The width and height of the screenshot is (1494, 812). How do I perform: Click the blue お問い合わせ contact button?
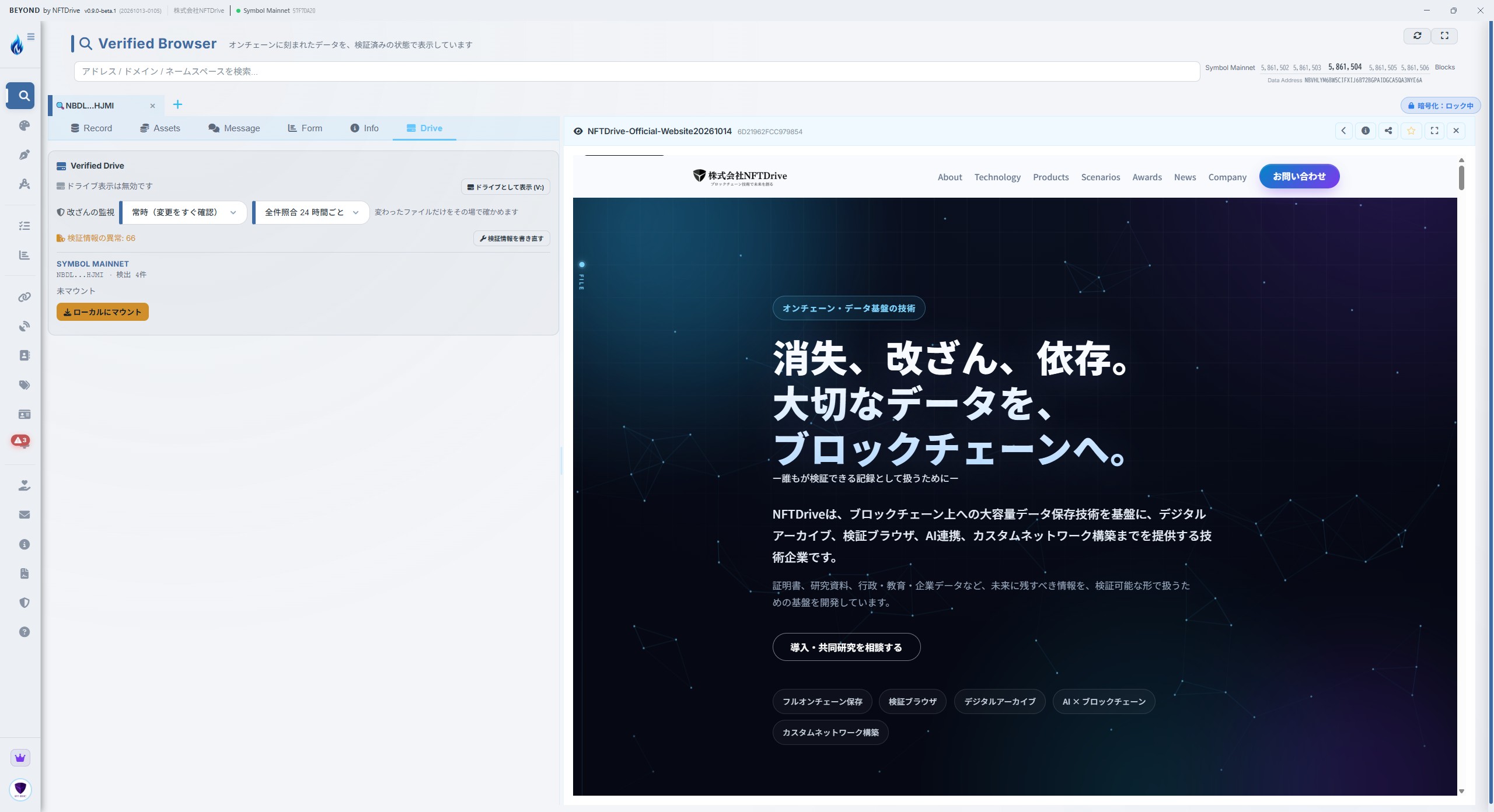(1299, 176)
